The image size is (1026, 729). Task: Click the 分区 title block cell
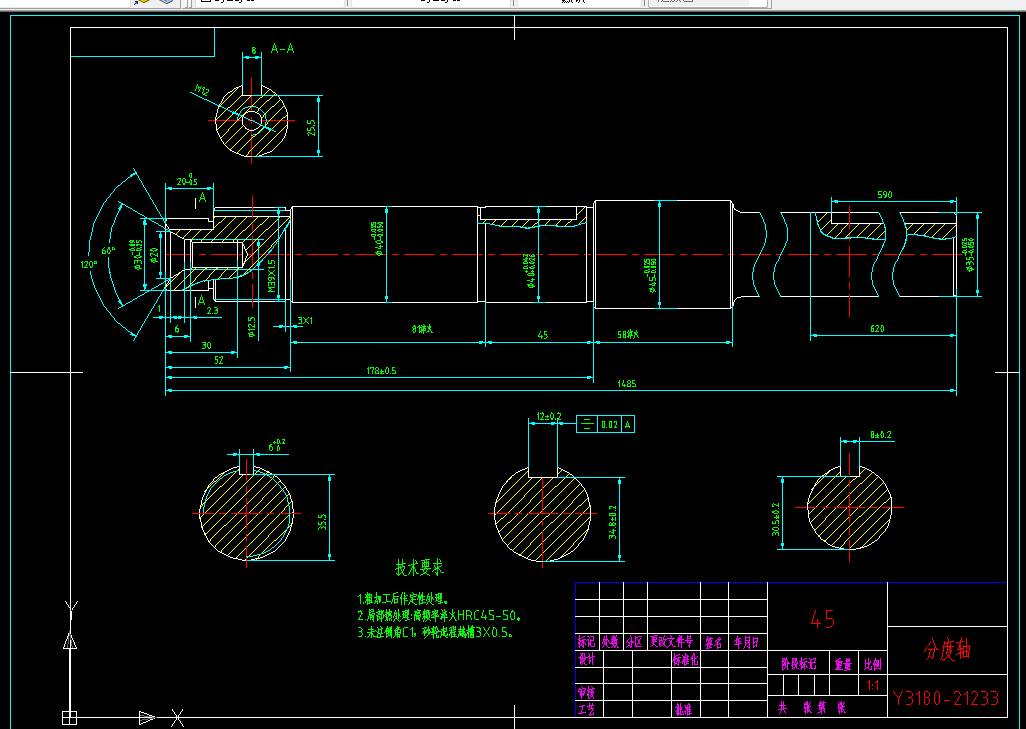click(634, 642)
